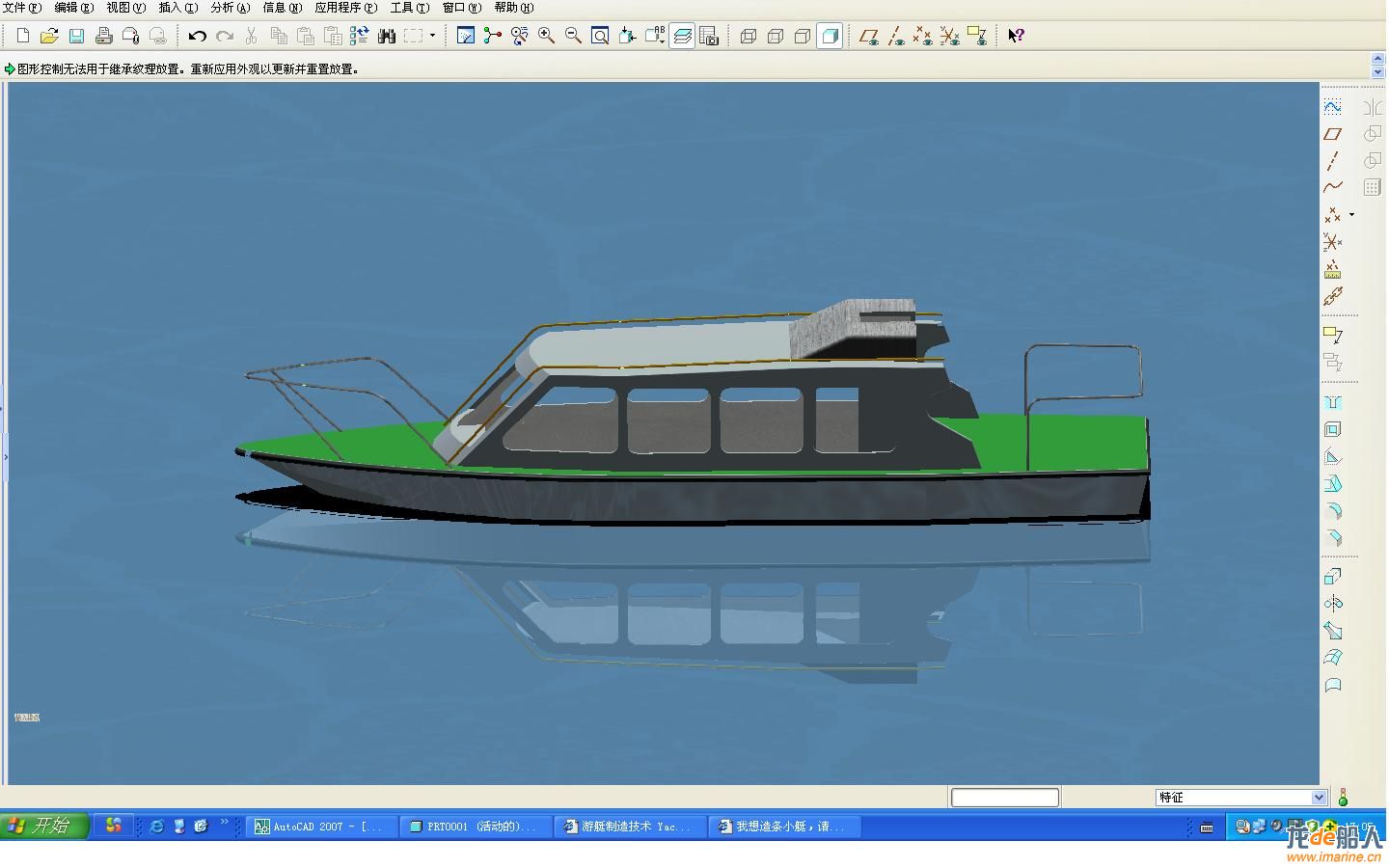
Task: Toggle coordinate systems display
Action: pos(949,36)
